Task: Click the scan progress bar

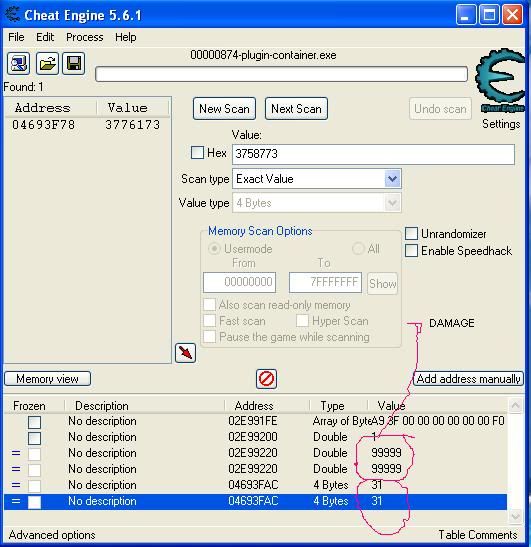Action: 282,74
